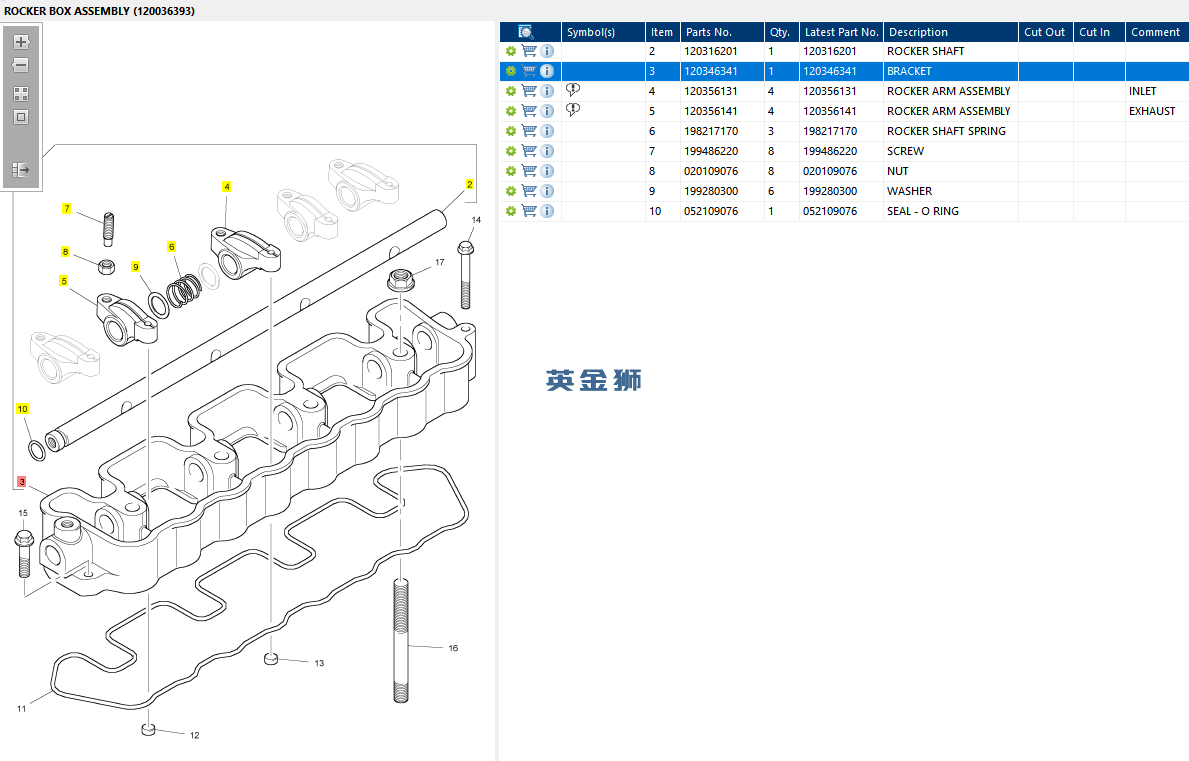Click the four-squares grid view icon

[20, 93]
